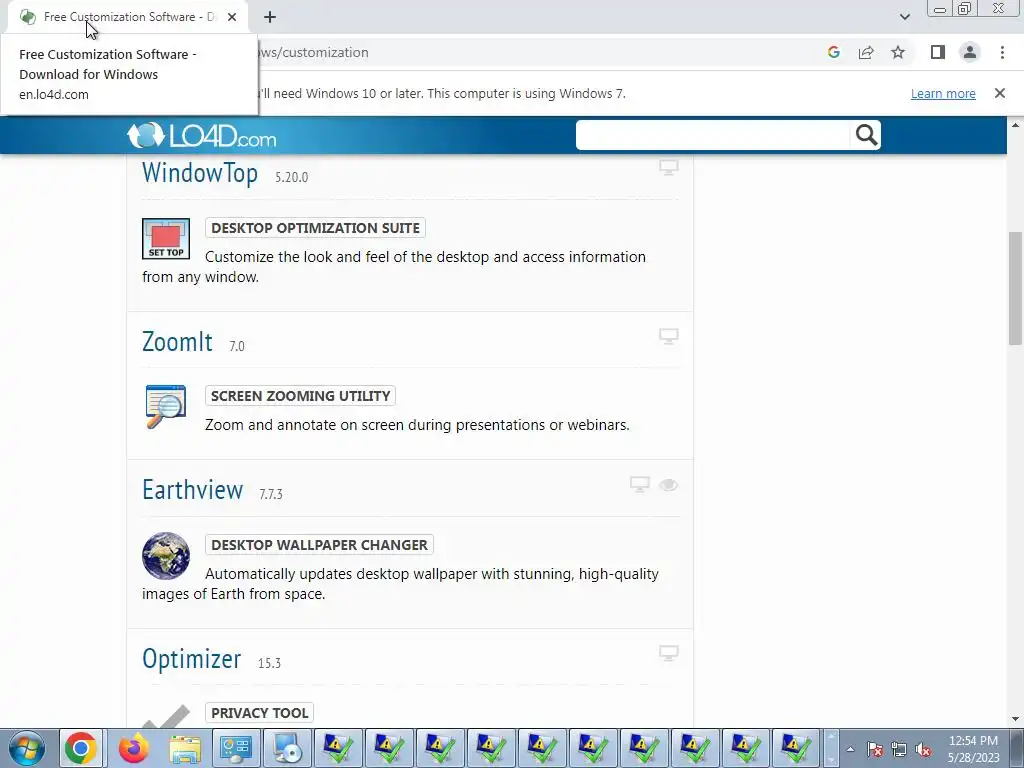Click the Earthview version 7.7.3 text
Viewport: 1024px width, 768px height.
(270, 494)
